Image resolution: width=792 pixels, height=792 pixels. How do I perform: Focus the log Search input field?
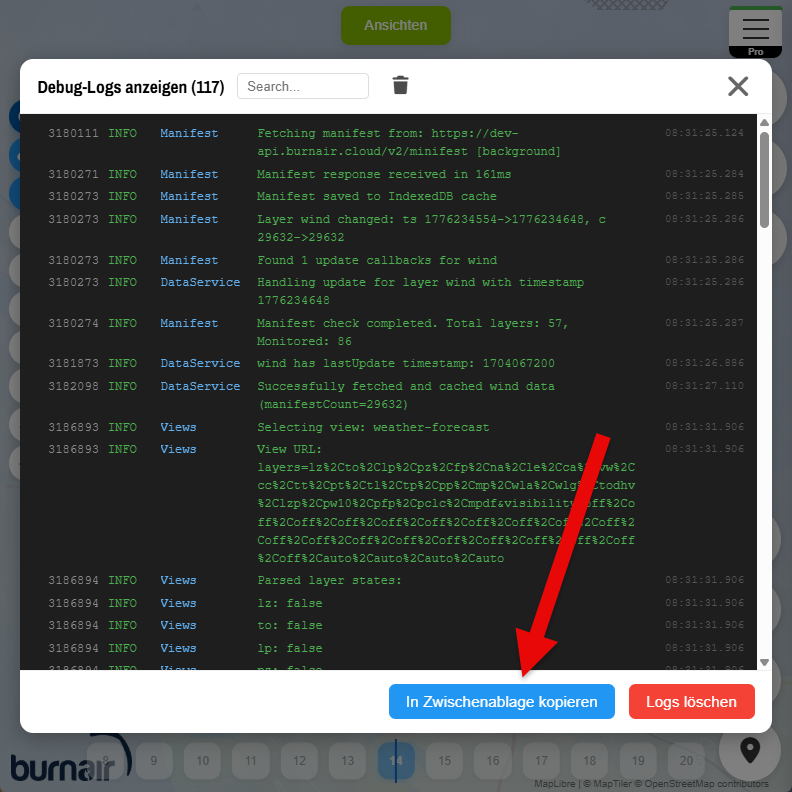[302, 86]
